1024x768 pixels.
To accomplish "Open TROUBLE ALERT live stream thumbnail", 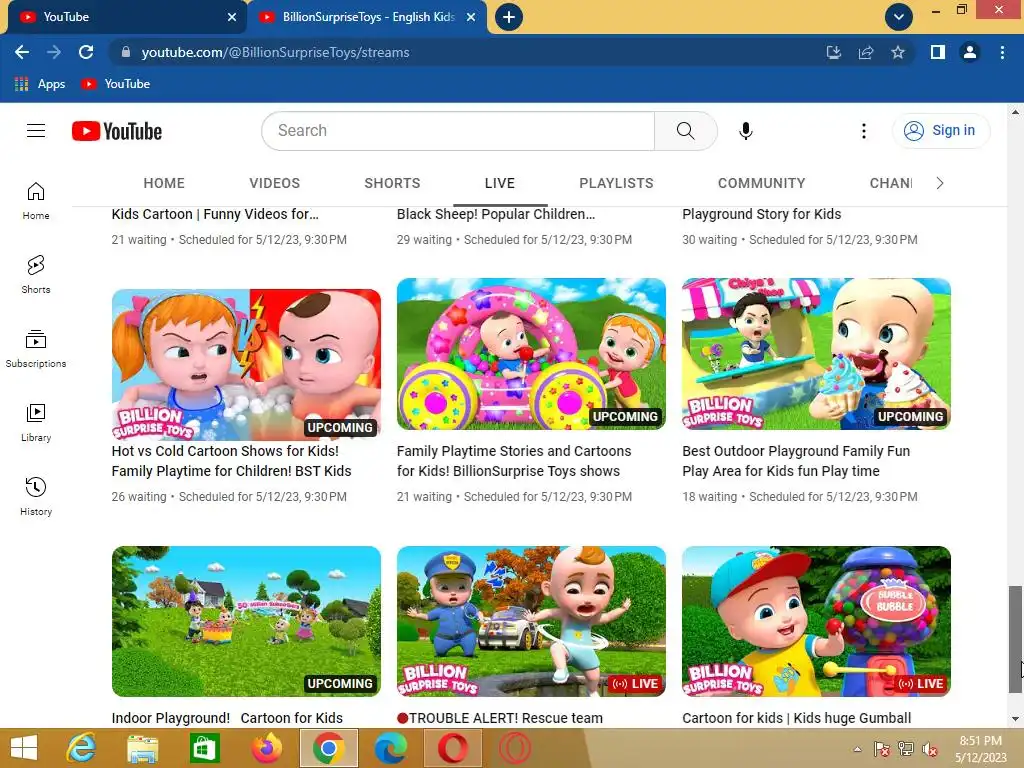I will point(531,621).
